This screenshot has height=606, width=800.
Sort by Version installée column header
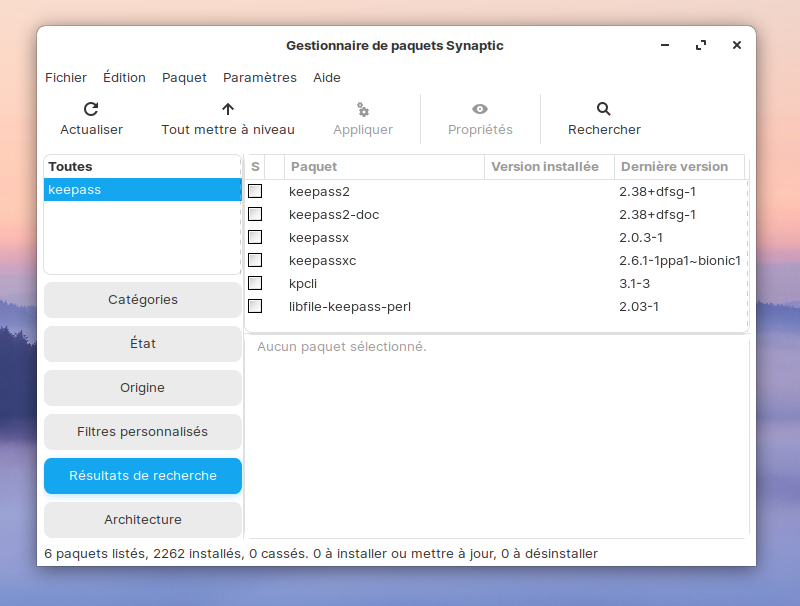coord(545,167)
